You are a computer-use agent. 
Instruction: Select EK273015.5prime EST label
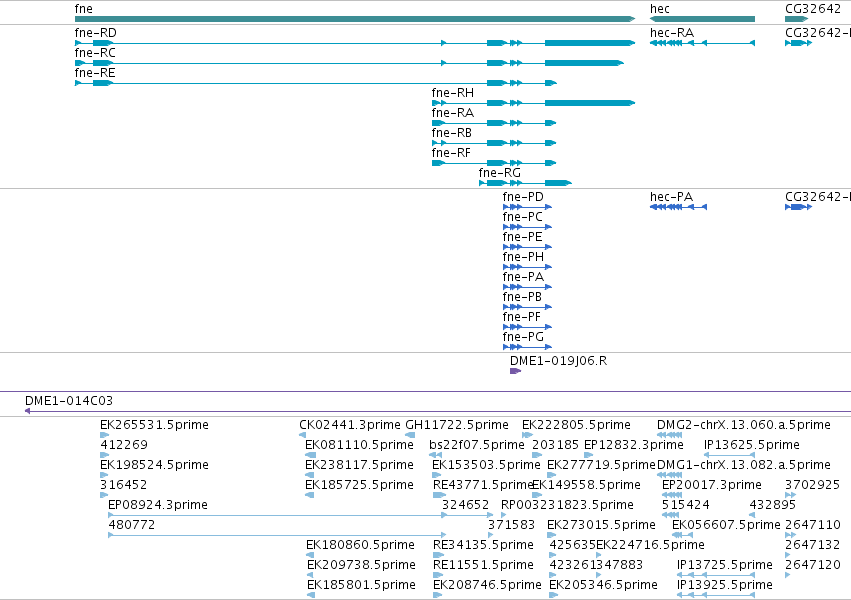[601, 525]
